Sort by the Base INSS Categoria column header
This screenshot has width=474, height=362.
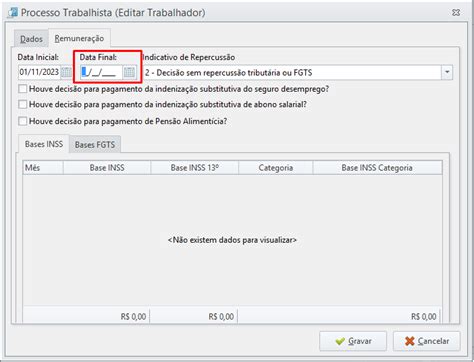(377, 168)
